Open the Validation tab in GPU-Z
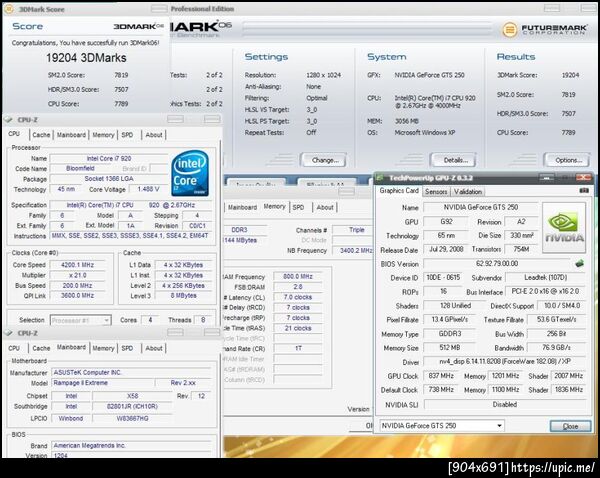 click(x=468, y=191)
